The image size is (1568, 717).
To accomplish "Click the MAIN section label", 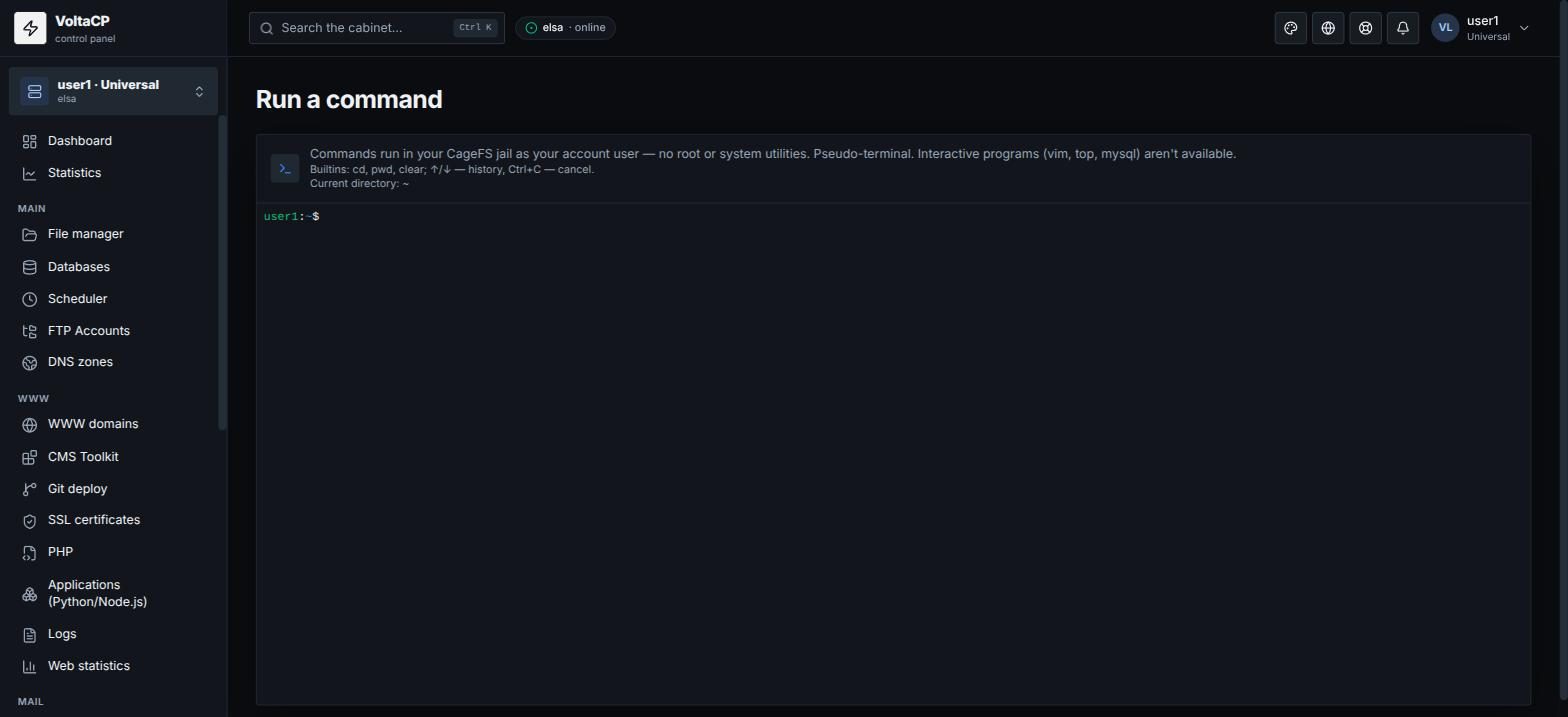I will tap(32, 209).
